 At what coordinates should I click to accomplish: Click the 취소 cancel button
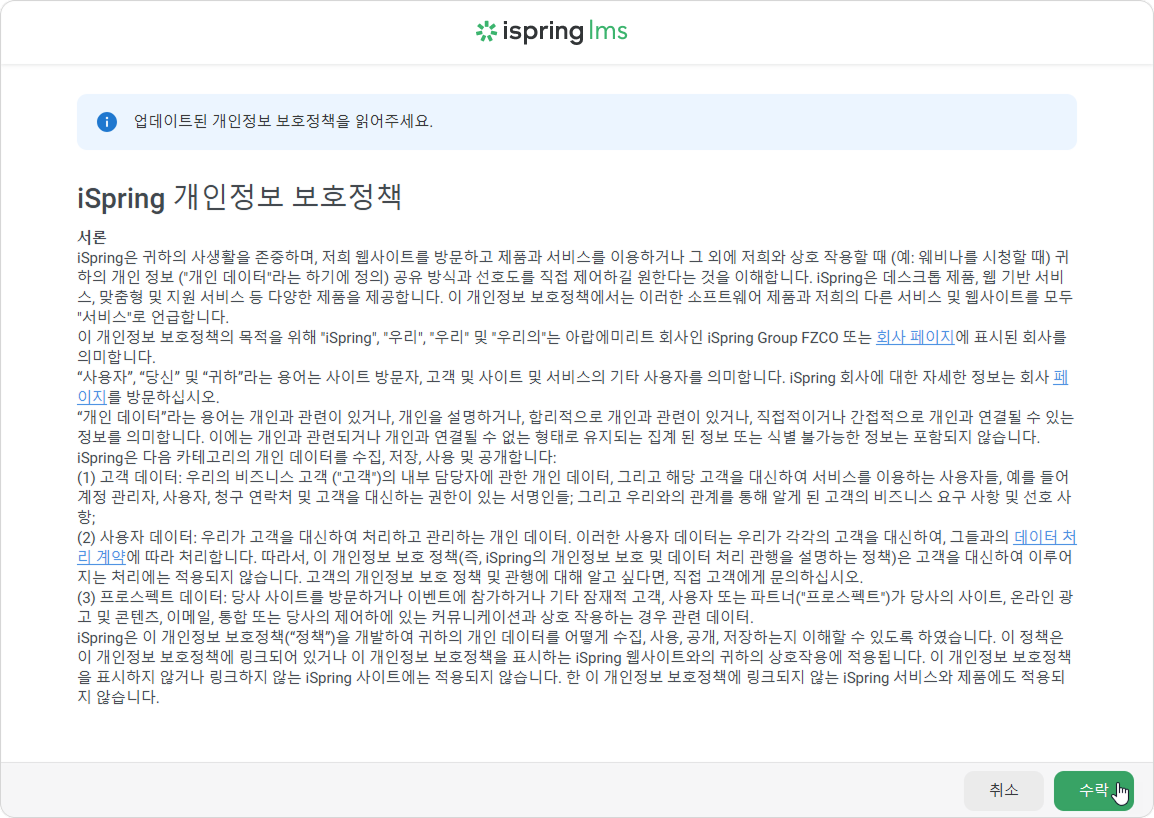[x=1003, y=791]
